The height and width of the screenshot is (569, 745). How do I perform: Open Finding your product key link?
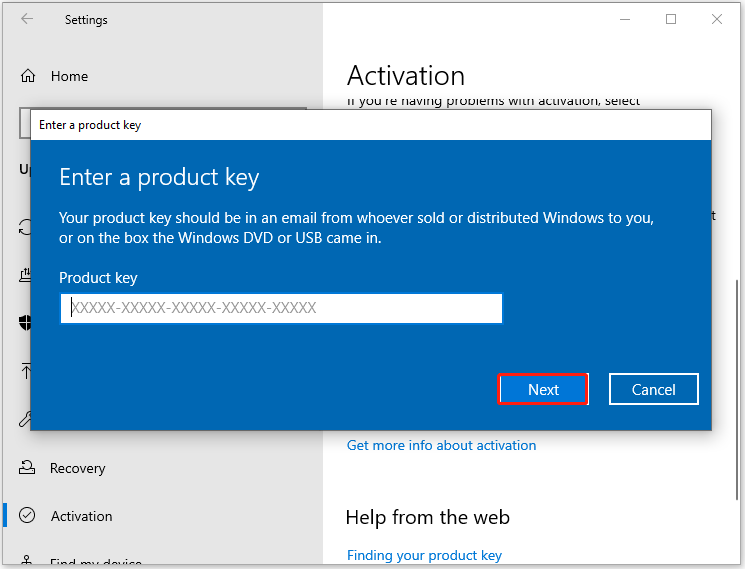(x=424, y=555)
